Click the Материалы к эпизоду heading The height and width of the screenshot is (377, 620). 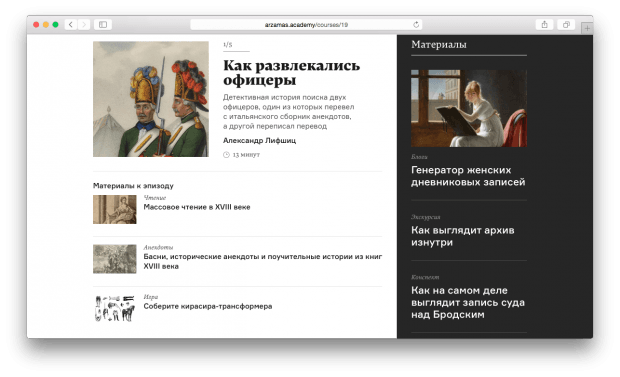click(x=133, y=186)
